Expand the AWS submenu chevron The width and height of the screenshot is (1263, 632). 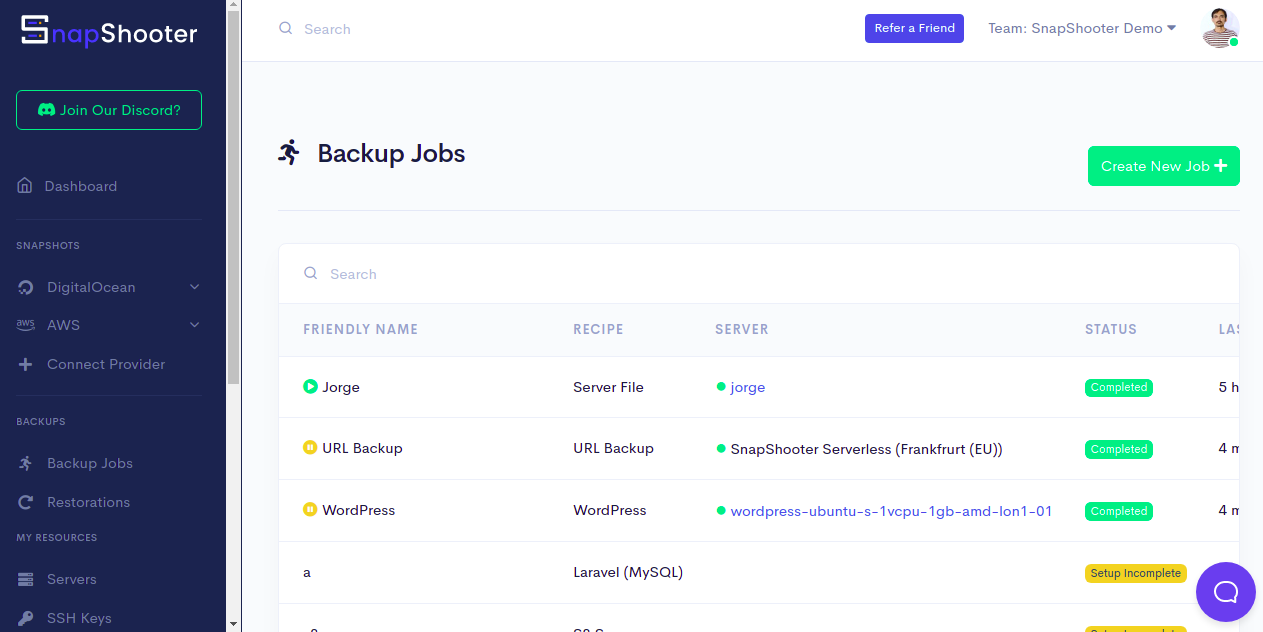pos(195,325)
